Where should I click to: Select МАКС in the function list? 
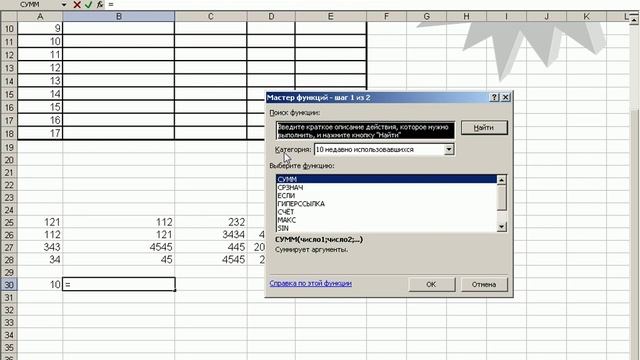coord(386,220)
